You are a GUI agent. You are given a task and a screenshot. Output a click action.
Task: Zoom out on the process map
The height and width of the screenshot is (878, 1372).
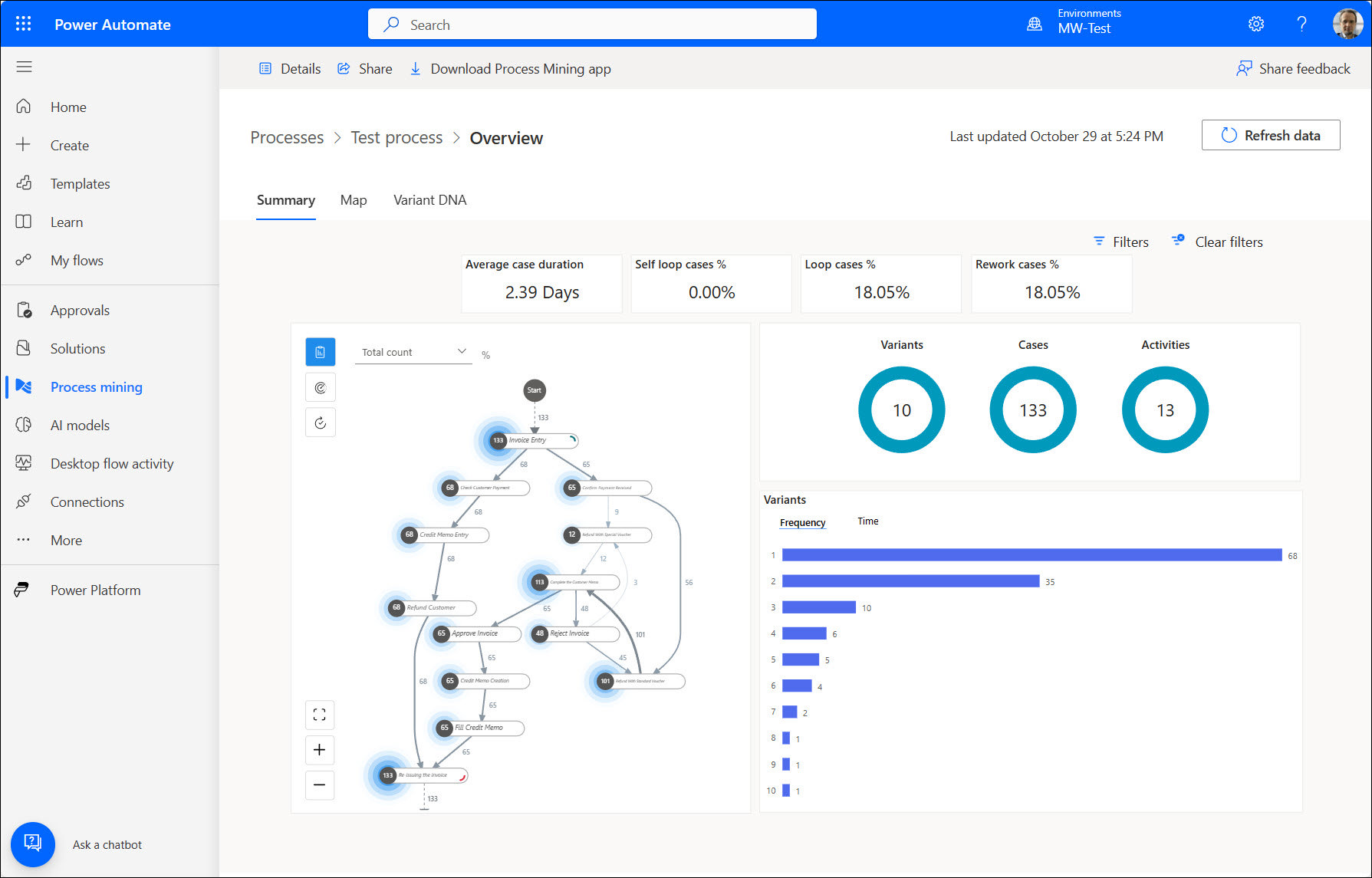[320, 784]
